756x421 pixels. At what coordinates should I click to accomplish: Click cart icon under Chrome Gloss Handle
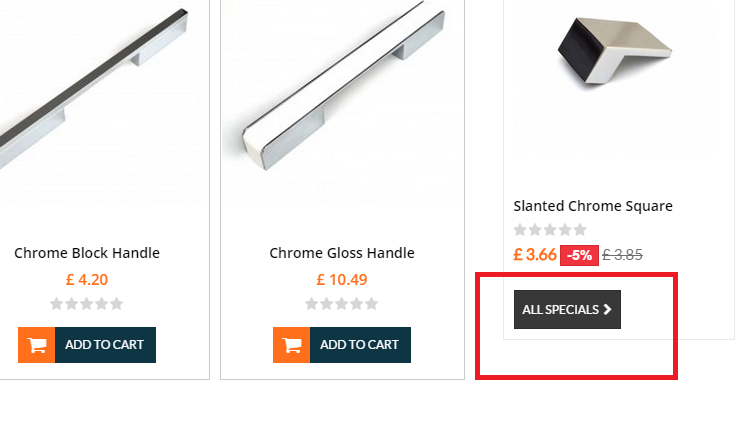click(x=292, y=345)
